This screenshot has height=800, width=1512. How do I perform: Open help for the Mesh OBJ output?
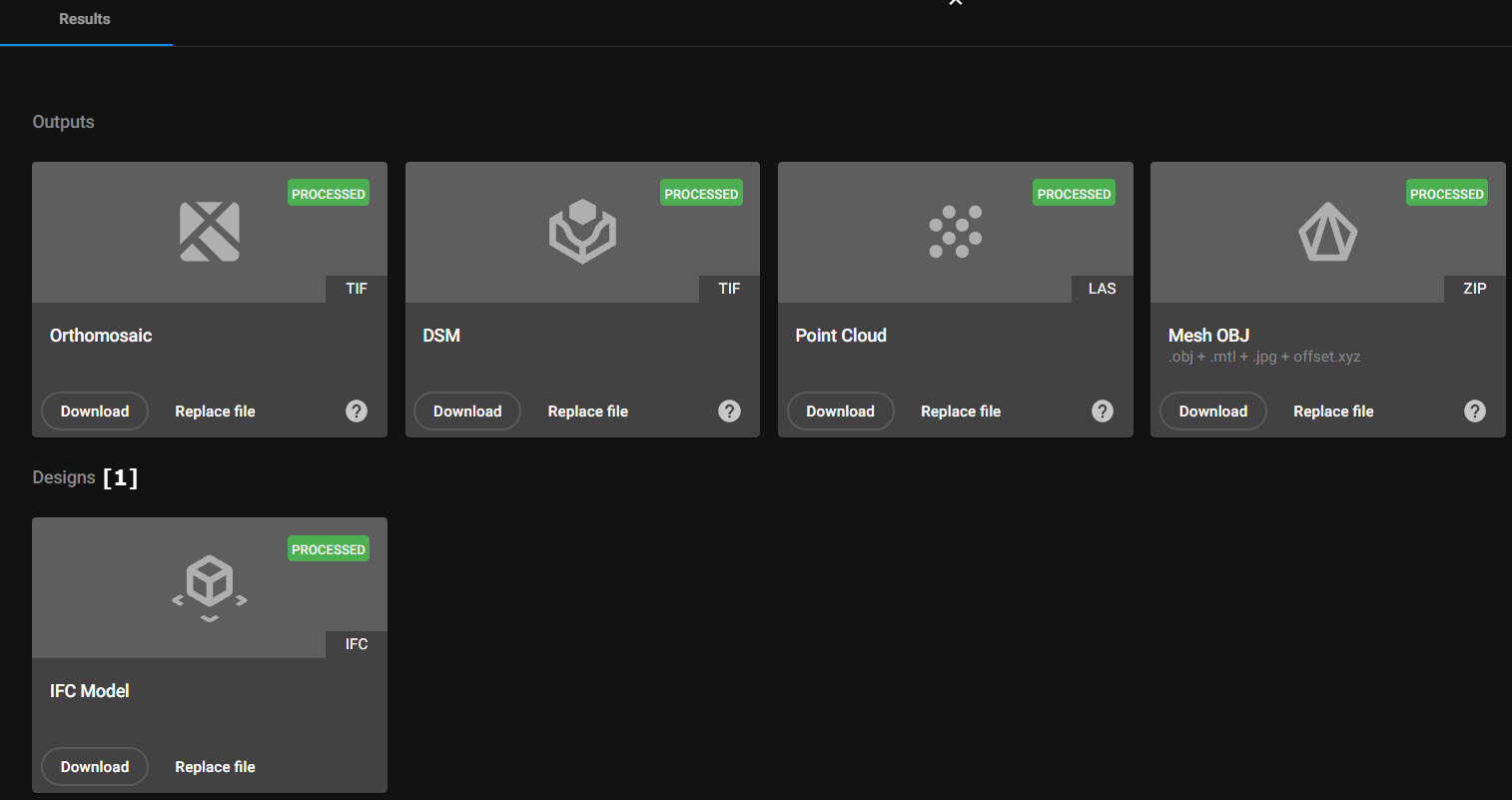[x=1475, y=411]
